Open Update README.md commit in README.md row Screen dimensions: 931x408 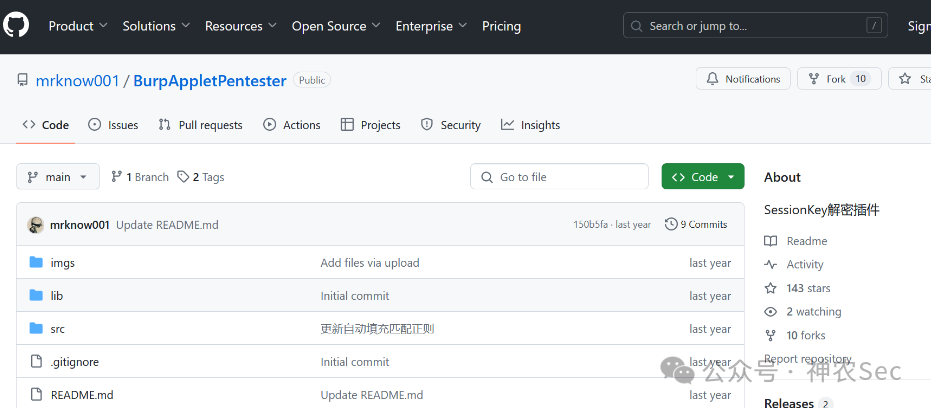(372, 395)
